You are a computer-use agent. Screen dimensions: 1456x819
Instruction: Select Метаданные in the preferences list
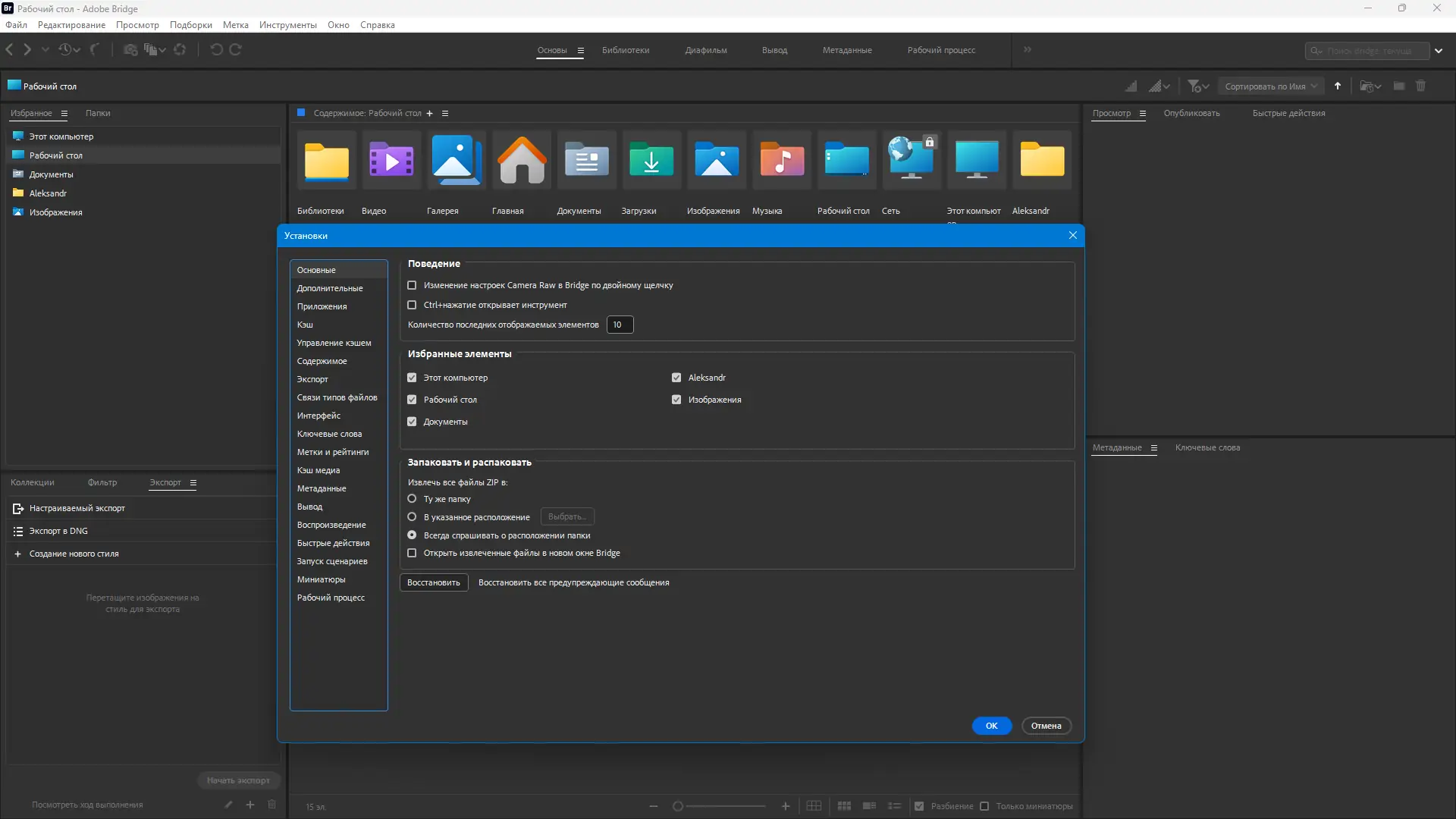[x=322, y=488]
